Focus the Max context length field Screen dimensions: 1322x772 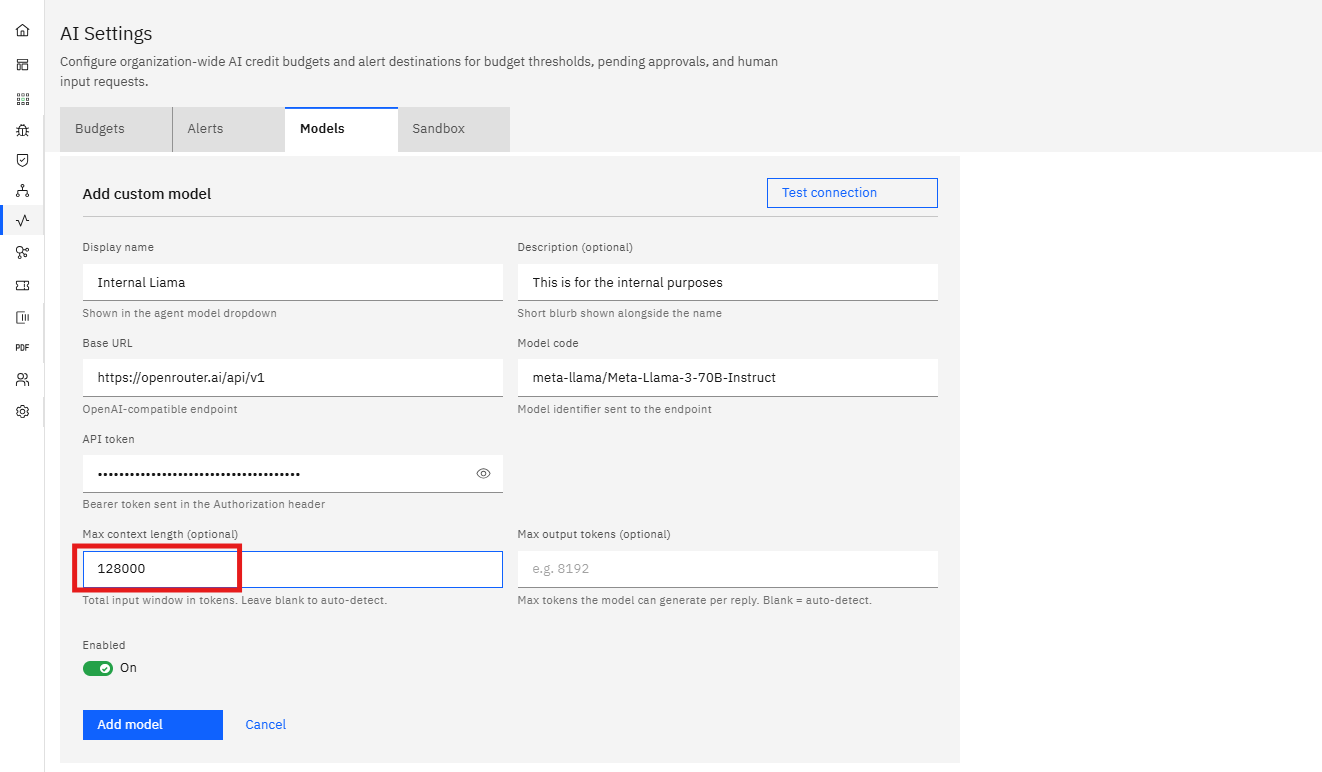pyautogui.click(x=293, y=569)
